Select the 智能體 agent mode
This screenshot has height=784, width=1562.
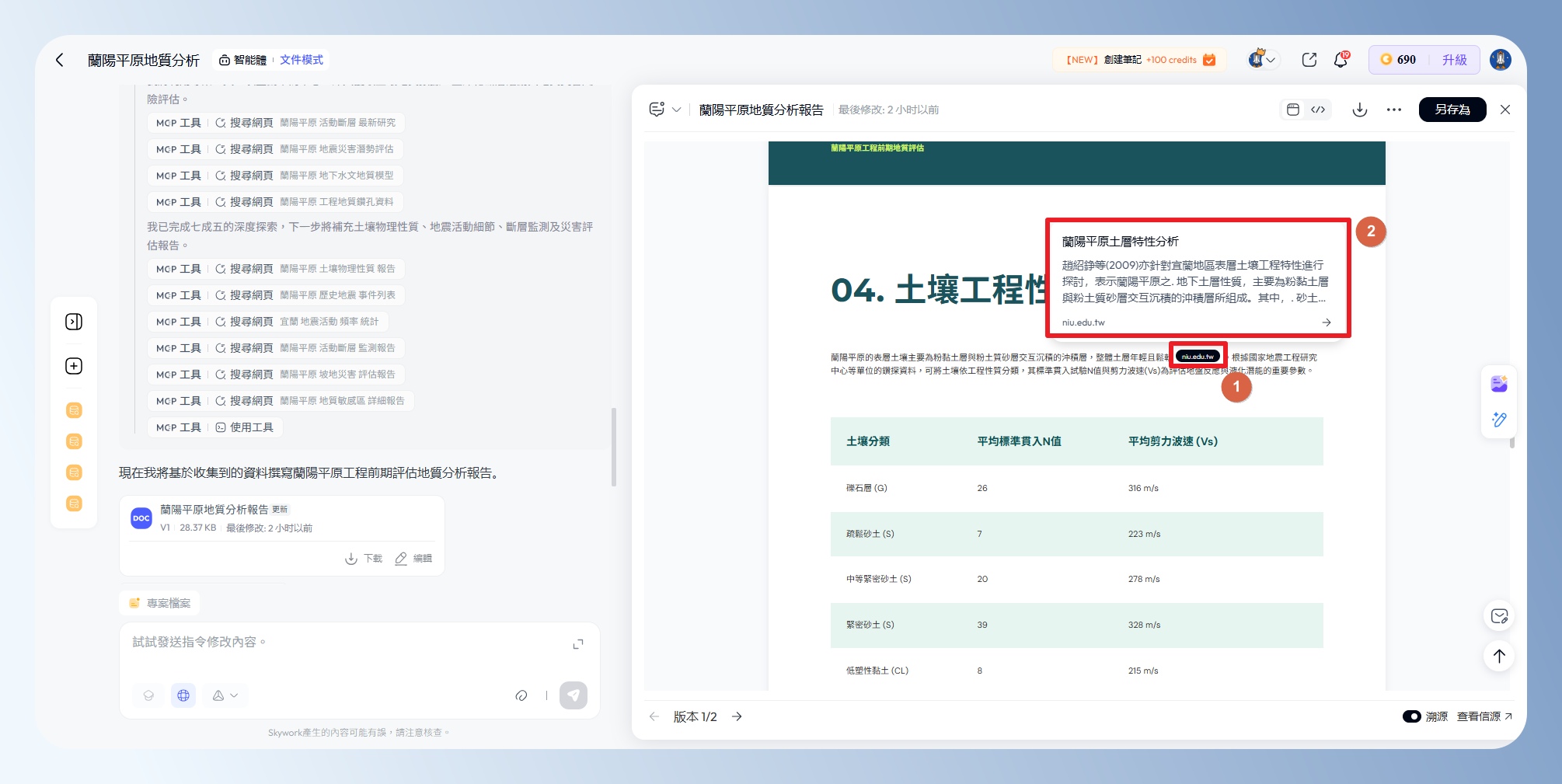[242, 60]
